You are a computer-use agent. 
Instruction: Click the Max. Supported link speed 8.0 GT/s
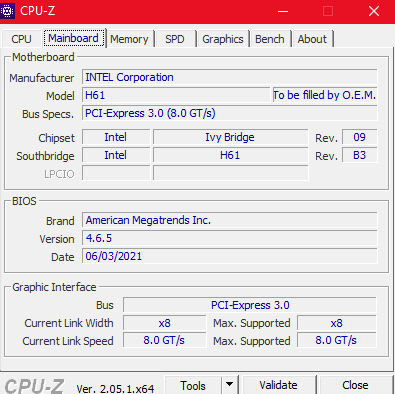337,340
